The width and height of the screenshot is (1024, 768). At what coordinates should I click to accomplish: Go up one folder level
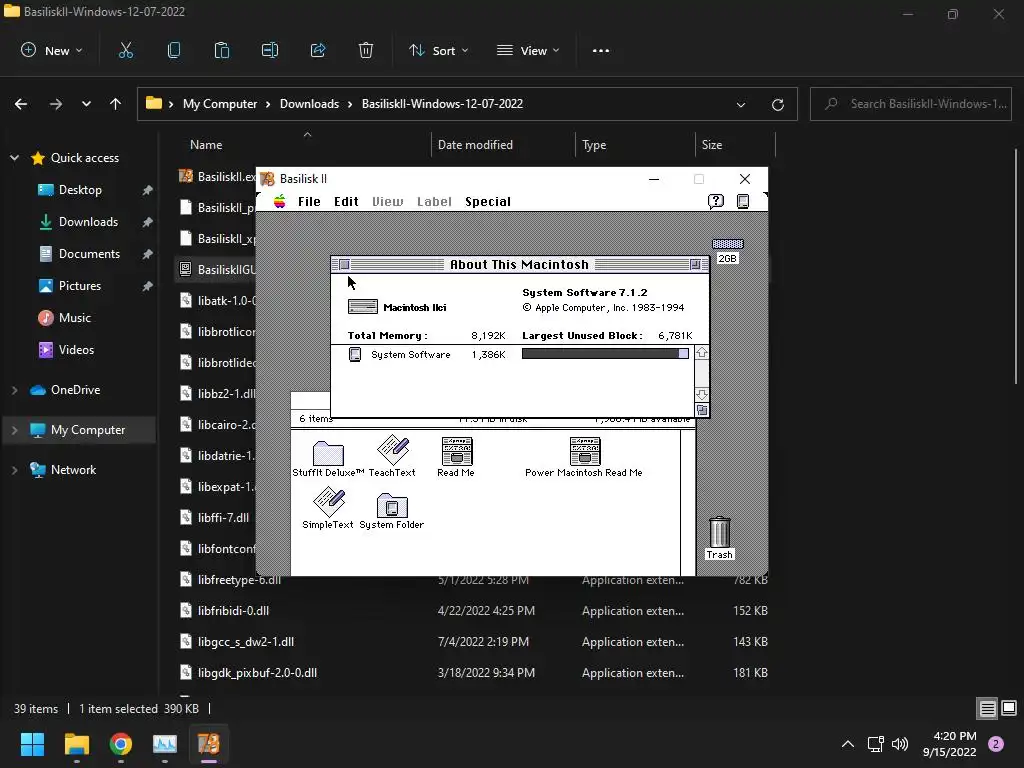(116, 104)
